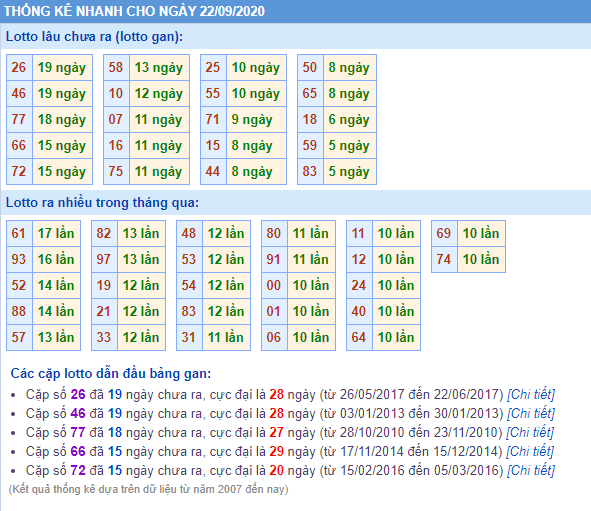Open Chi tiết link for pair 72
Image resolution: width=591 pixels, height=511 pixels.
(531, 470)
